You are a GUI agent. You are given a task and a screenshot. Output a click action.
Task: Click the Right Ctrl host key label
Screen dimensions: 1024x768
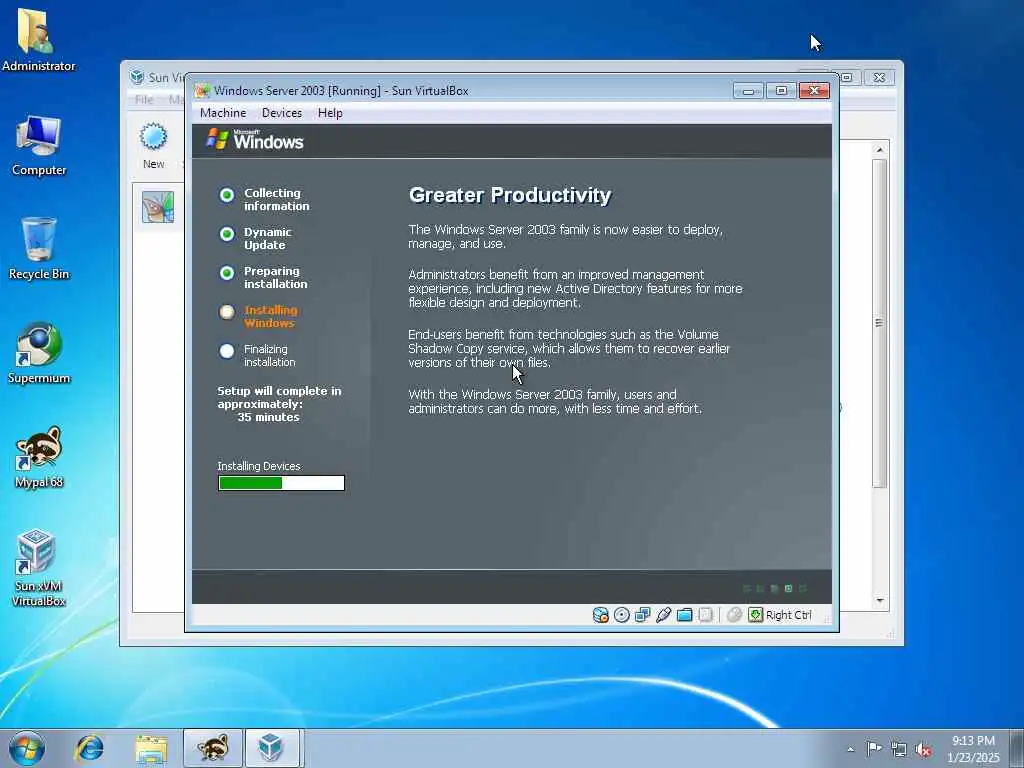[788, 615]
